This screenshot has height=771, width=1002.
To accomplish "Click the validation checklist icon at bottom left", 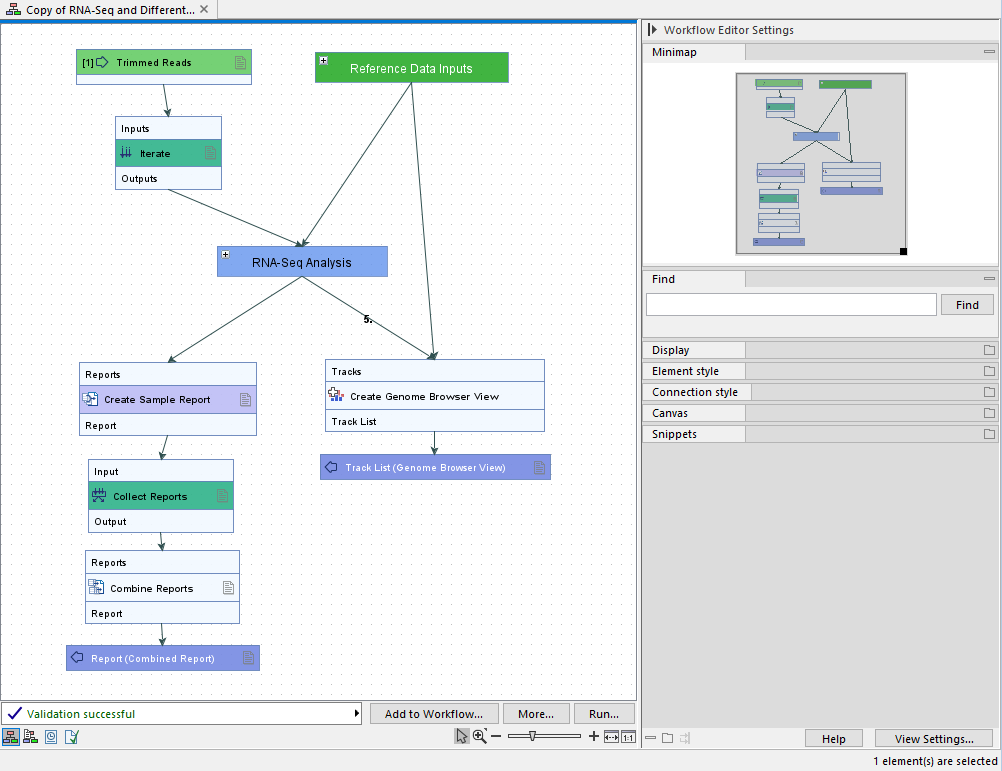I will pos(70,737).
